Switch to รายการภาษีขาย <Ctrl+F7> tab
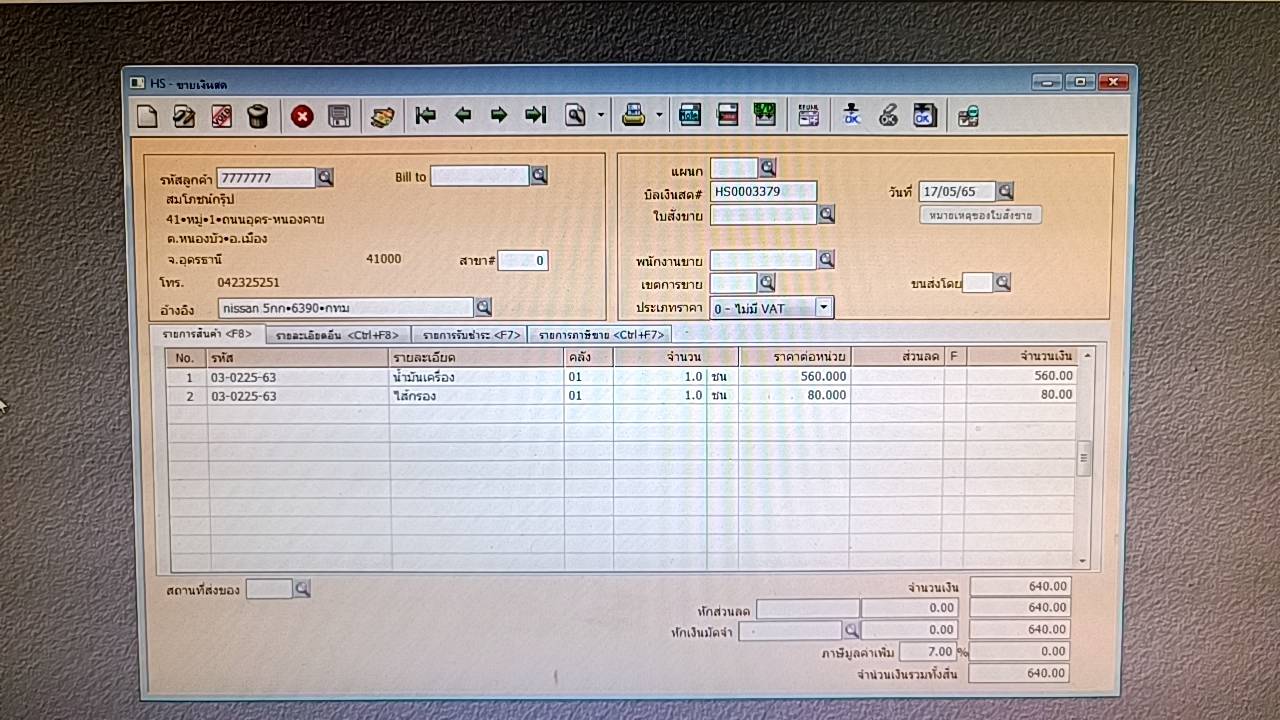Screen dimensions: 1280x720 (599, 335)
